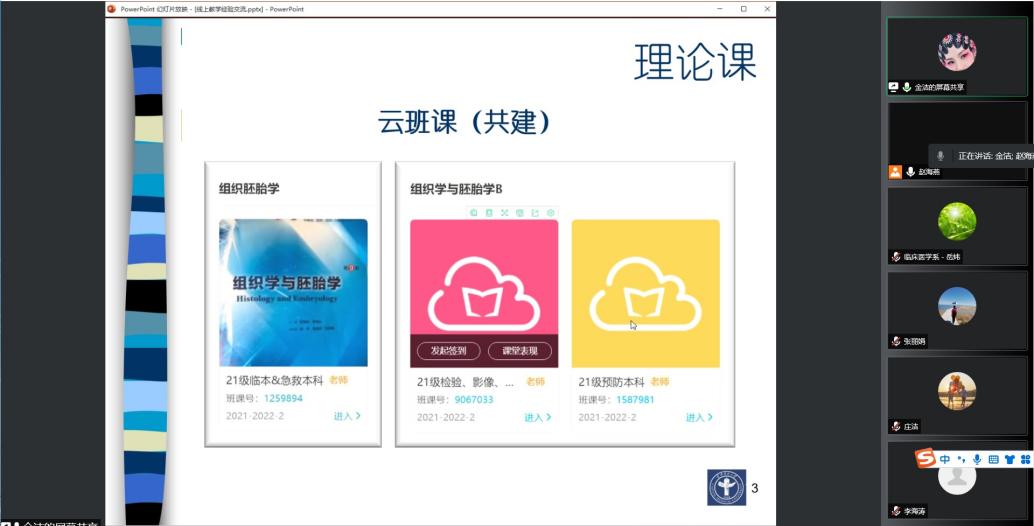
Task: Click class number link 1587981
Action: [x=635, y=399]
